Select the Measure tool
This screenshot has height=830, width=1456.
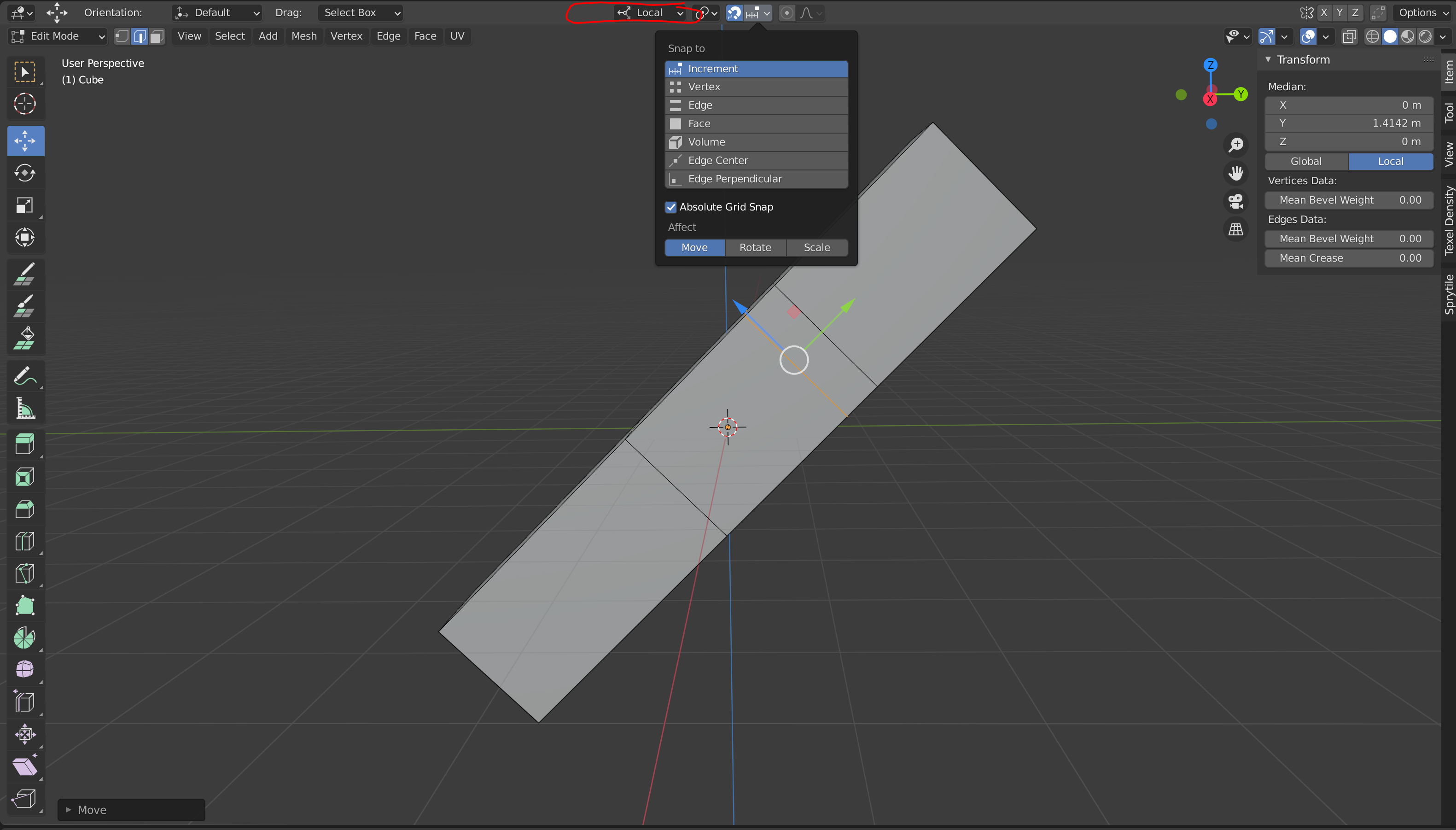[24, 408]
